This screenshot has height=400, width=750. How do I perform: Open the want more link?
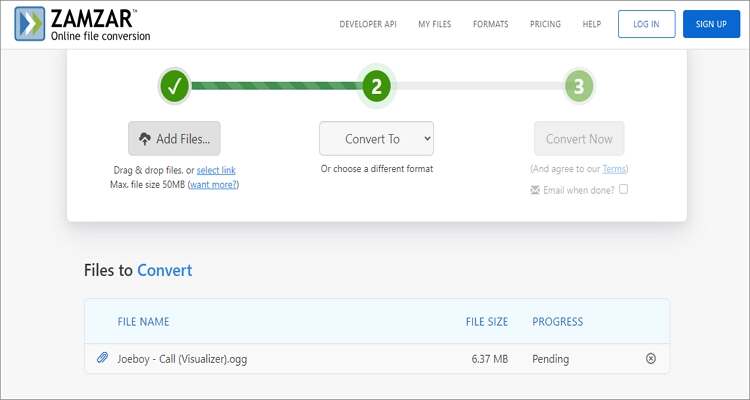[x=214, y=185]
